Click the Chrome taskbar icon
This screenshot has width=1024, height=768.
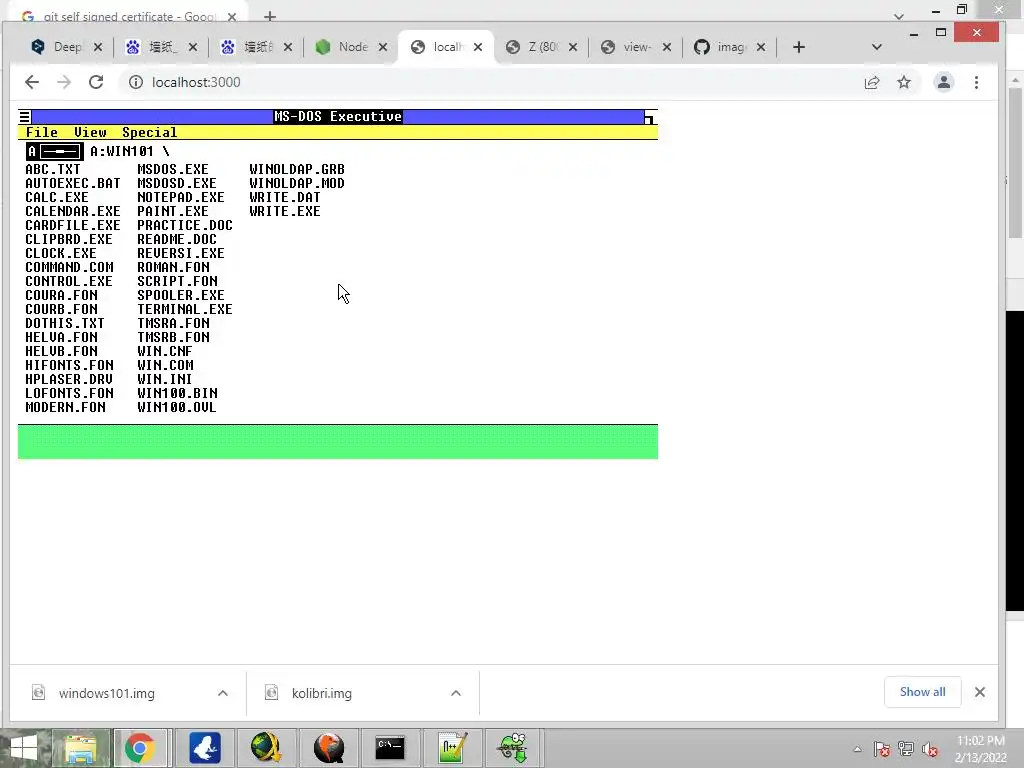140,748
